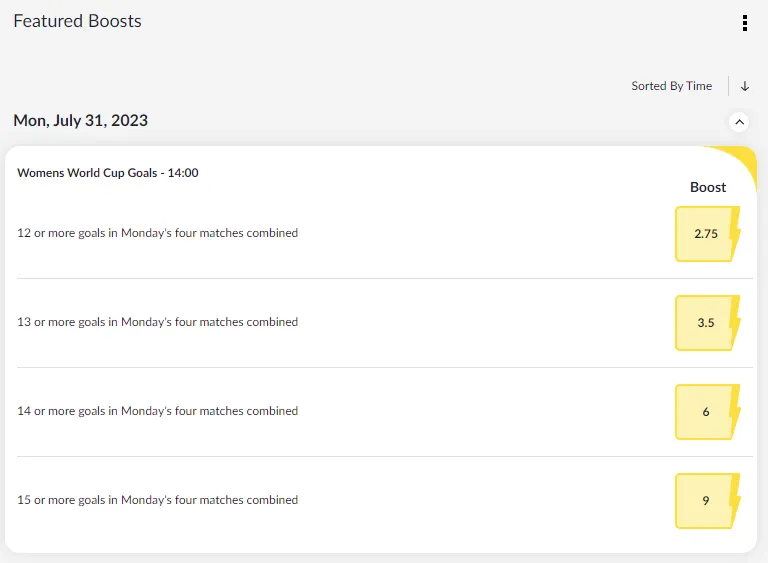The height and width of the screenshot is (563, 768).
Task: Click the lightning bolt on the 6 boost
Action: pyautogui.click(x=735, y=411)
